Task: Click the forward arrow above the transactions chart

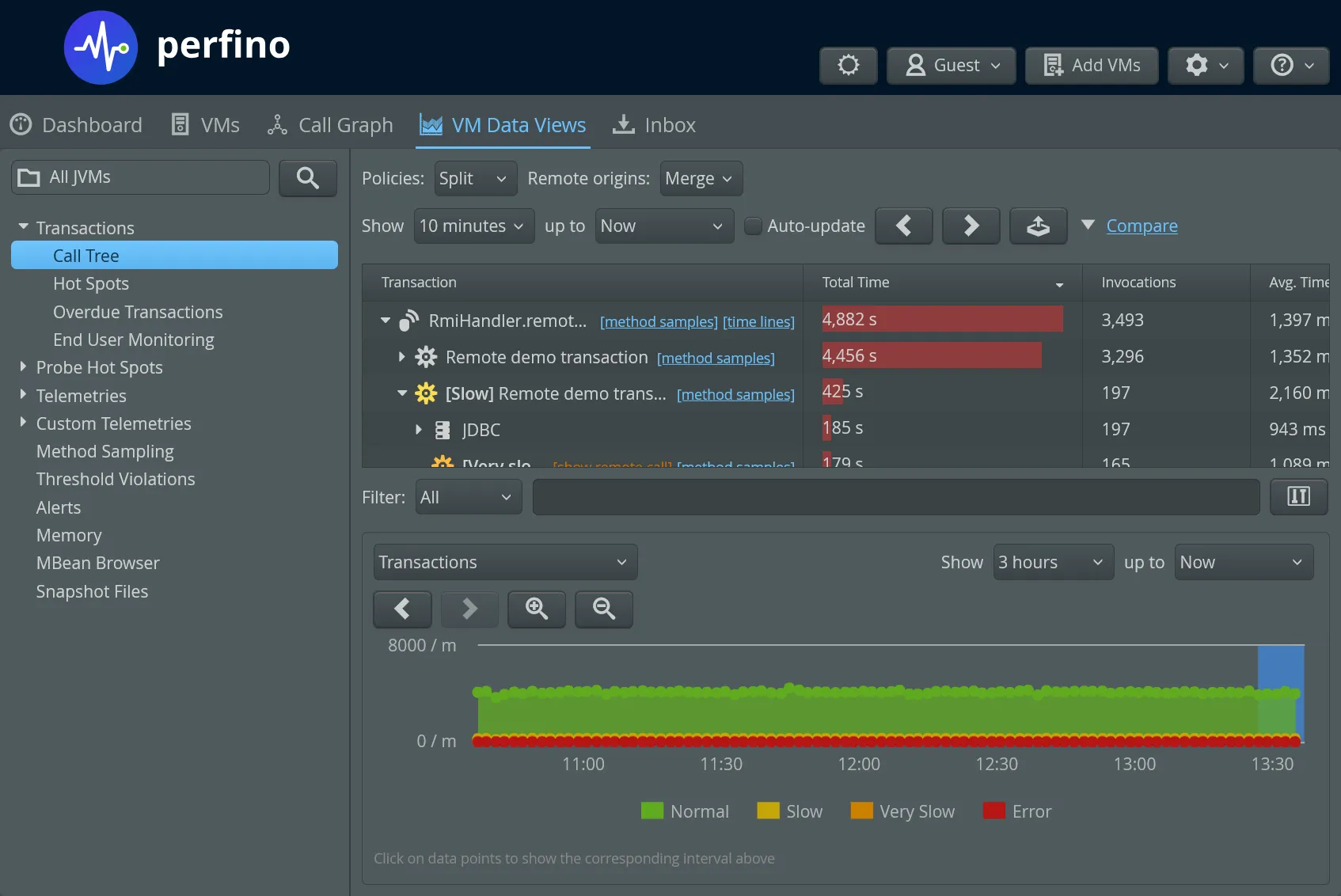Action: tap(469, 609)
